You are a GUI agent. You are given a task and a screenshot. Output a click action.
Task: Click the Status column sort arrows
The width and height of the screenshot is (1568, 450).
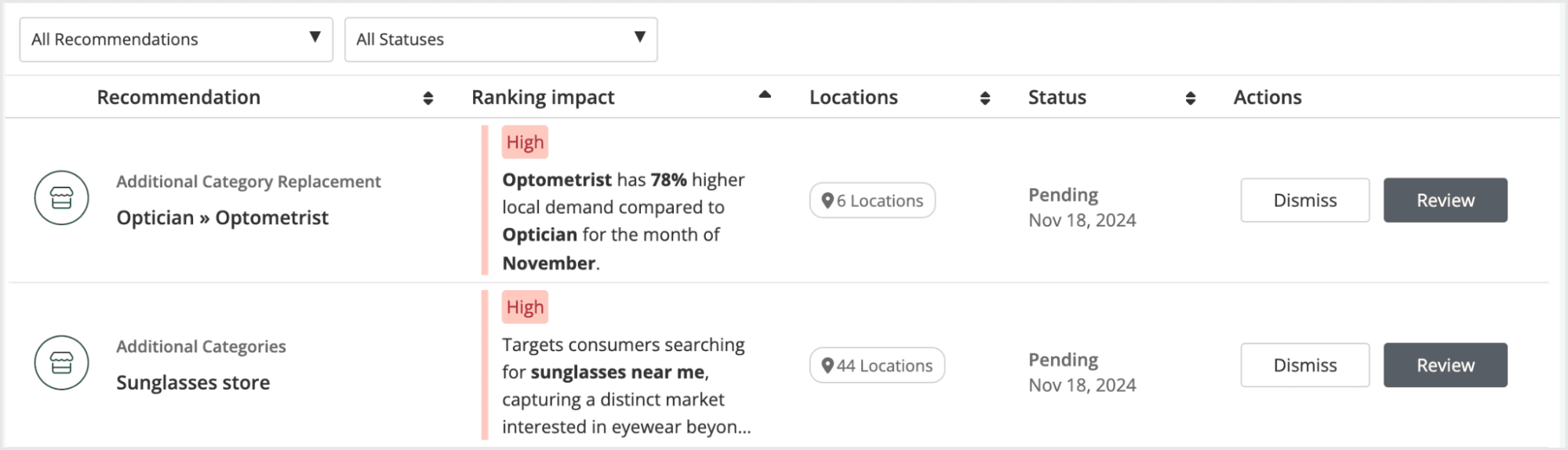1191,98
